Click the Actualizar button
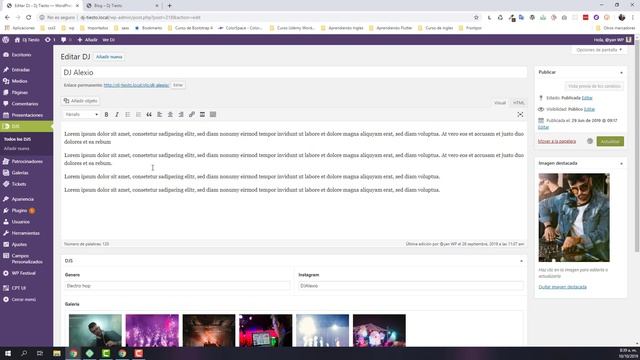The width and height of the screenshot is (640, 360). [x=610, y=141]
